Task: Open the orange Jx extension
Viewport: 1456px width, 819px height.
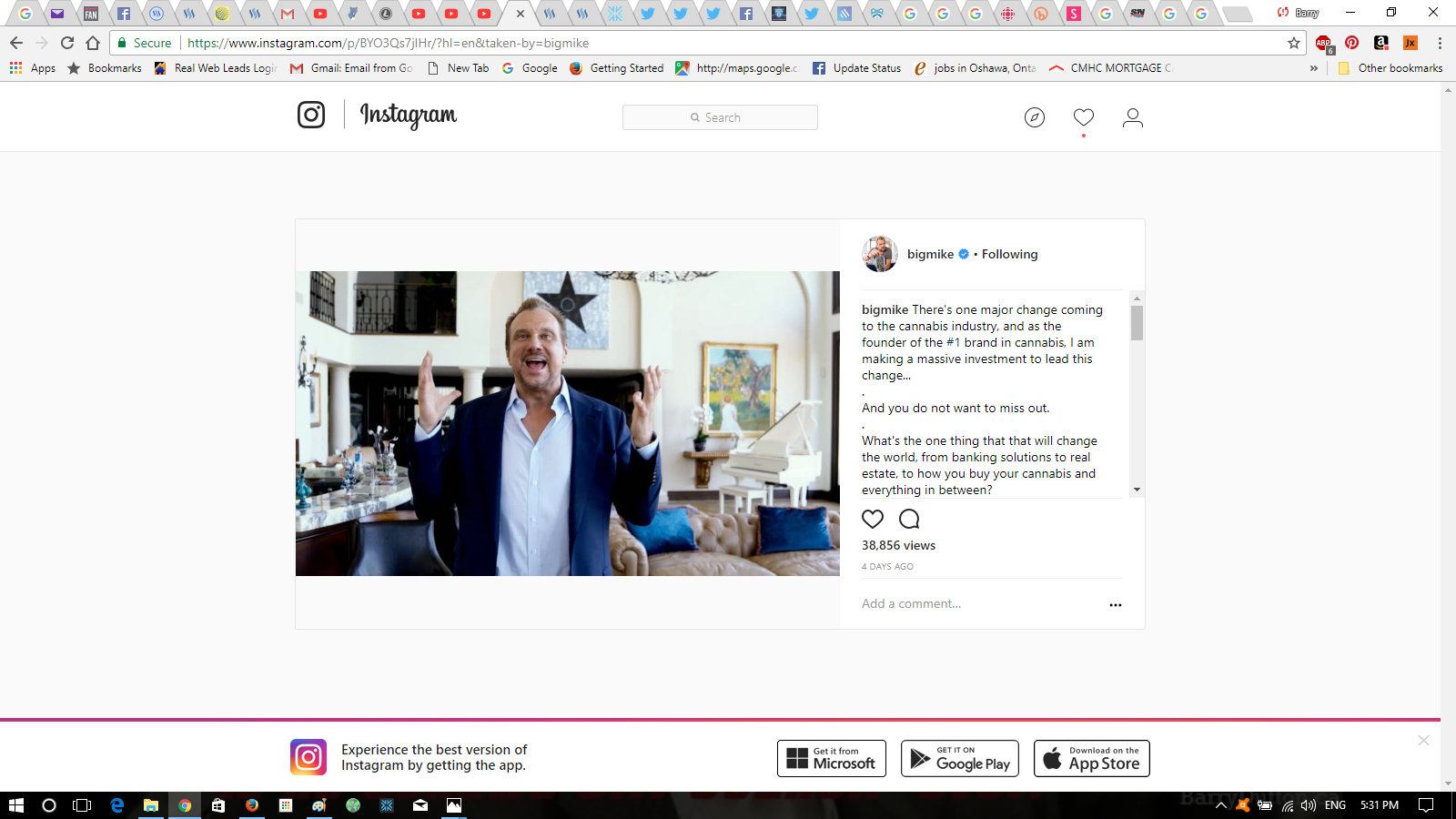Action: 1410,43
